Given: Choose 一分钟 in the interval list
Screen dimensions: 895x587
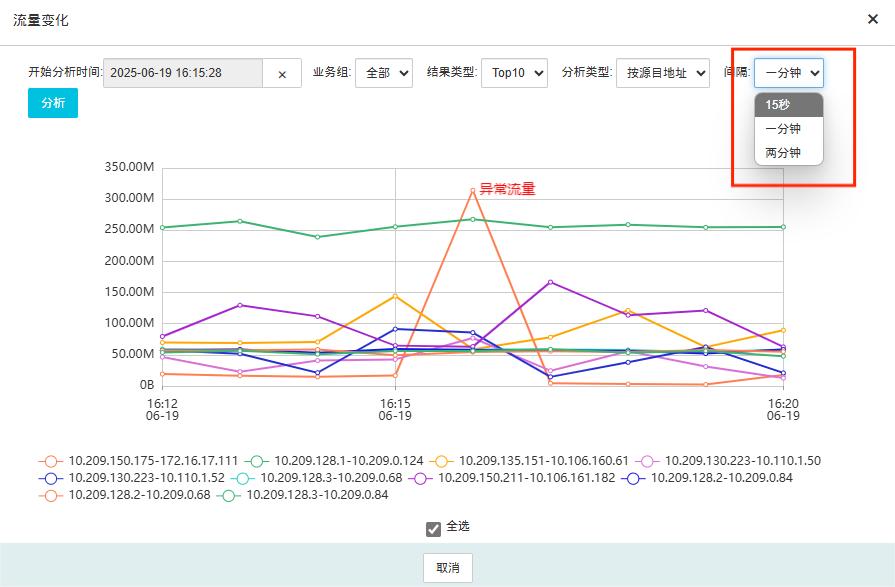Looking at the screenshot, I should 789,129.
